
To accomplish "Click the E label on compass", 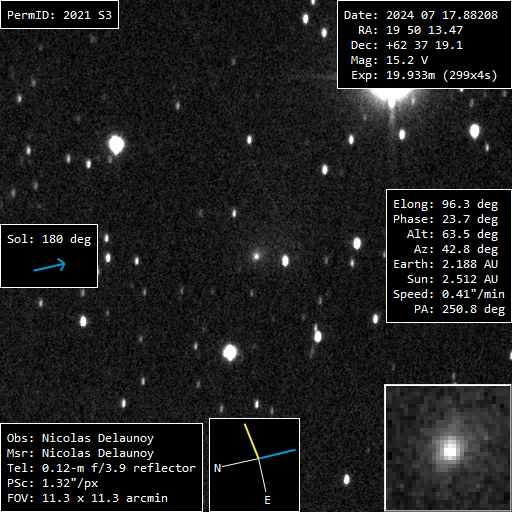I will click(x=267, y=500).
